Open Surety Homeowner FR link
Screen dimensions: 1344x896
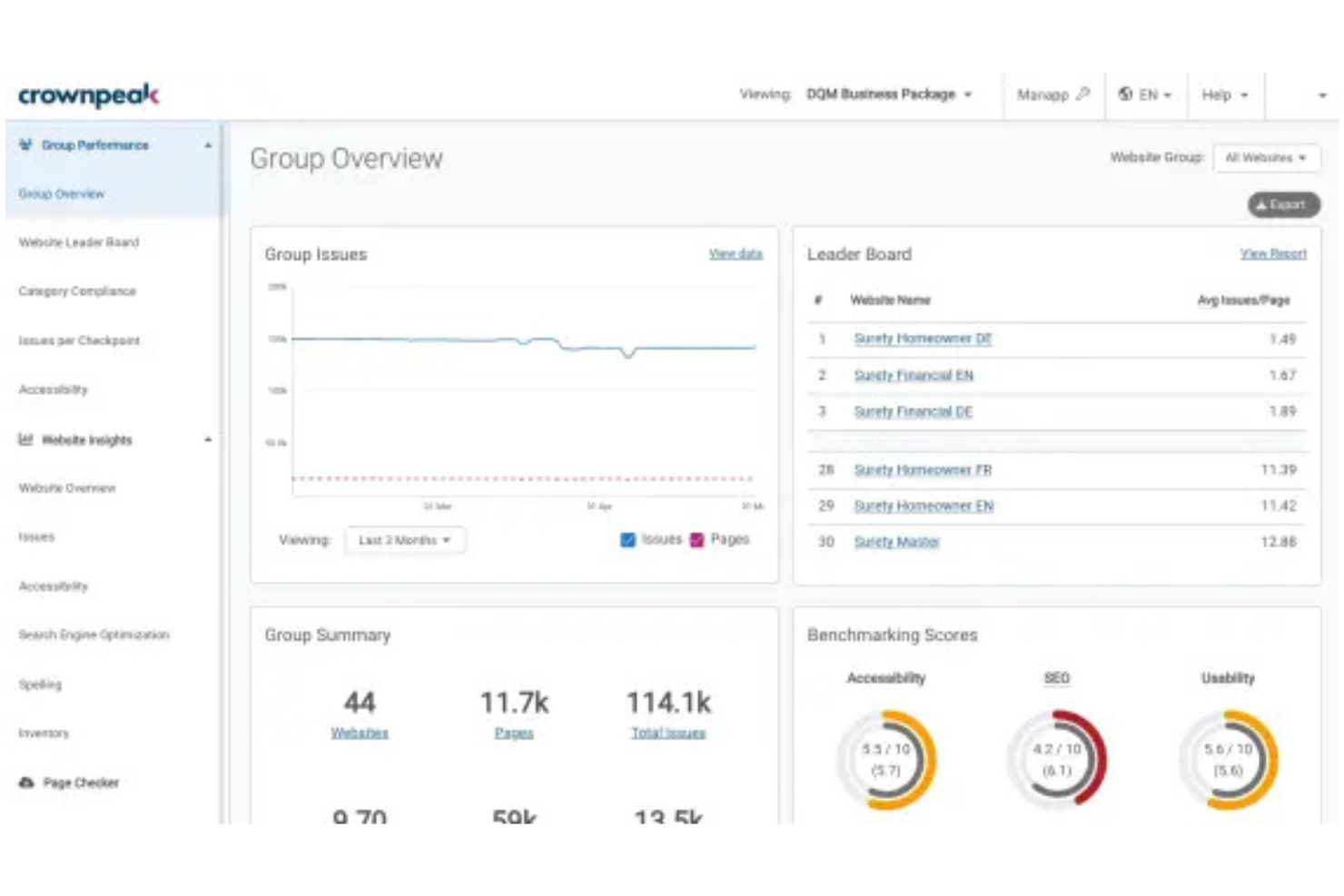click(x=923, y=469)
